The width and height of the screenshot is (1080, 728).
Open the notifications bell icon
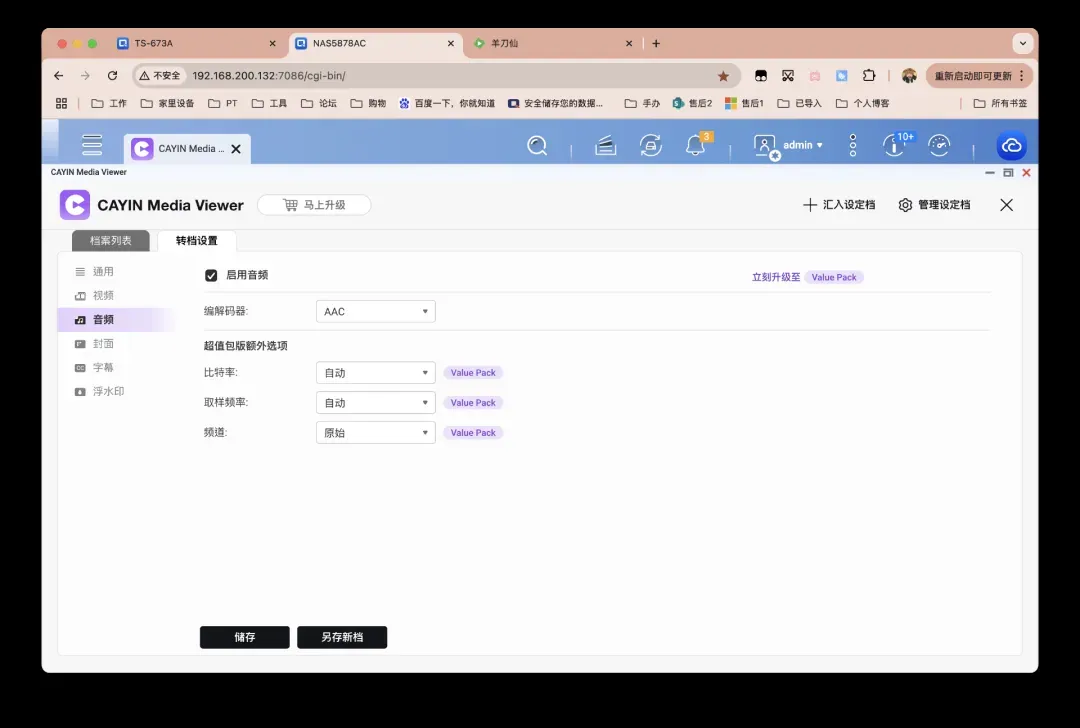[696, 146]
